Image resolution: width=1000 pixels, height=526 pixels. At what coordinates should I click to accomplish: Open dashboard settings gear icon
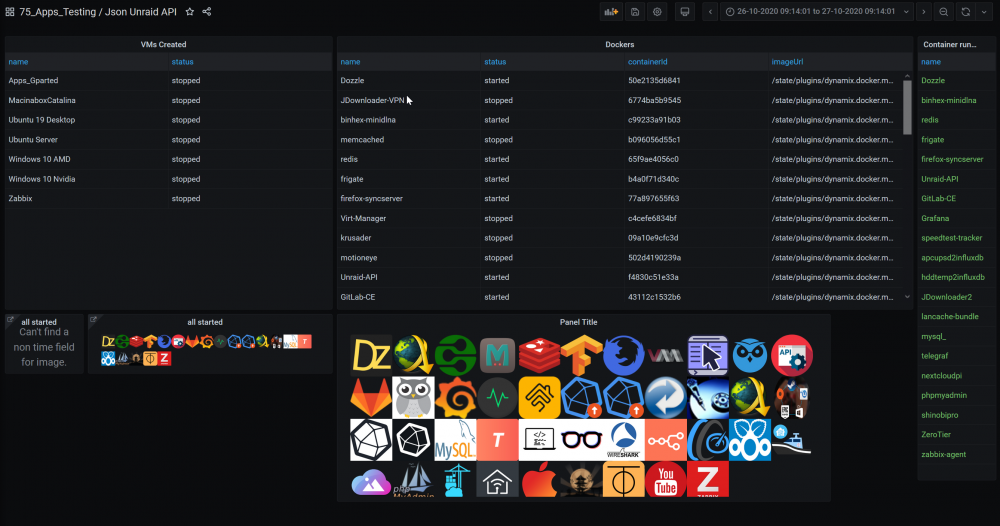point(657,11)
